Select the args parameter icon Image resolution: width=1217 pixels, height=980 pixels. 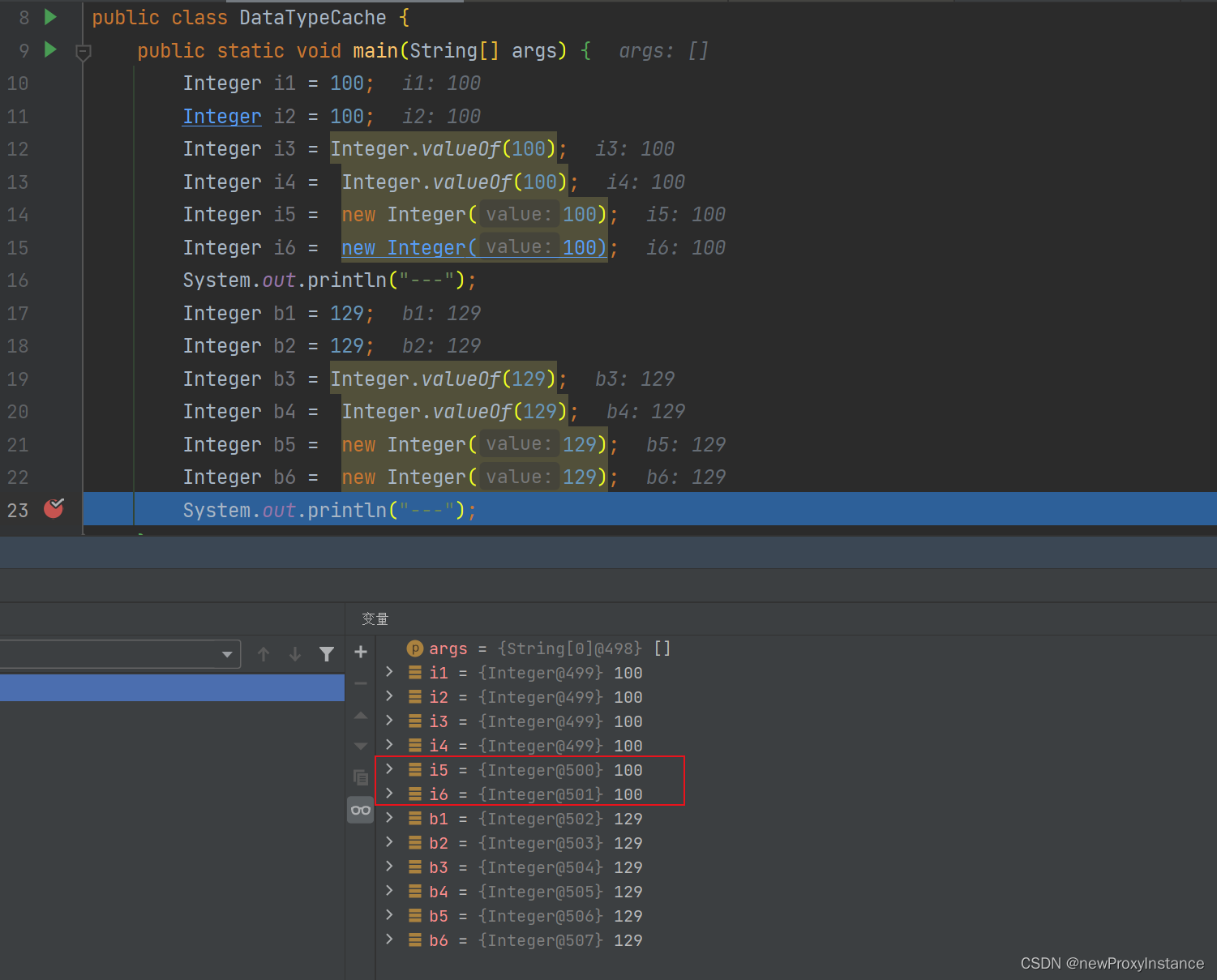click(x=415, y=648)
